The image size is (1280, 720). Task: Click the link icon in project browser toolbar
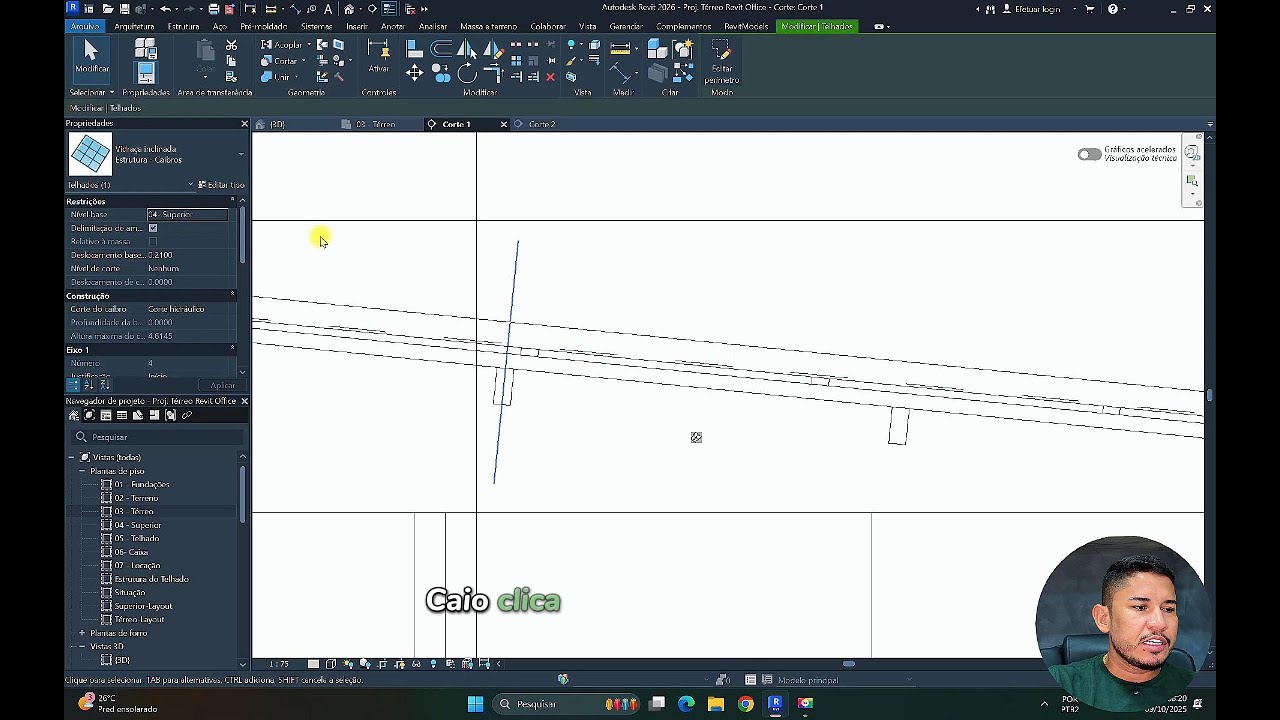[x=187, y=415]
